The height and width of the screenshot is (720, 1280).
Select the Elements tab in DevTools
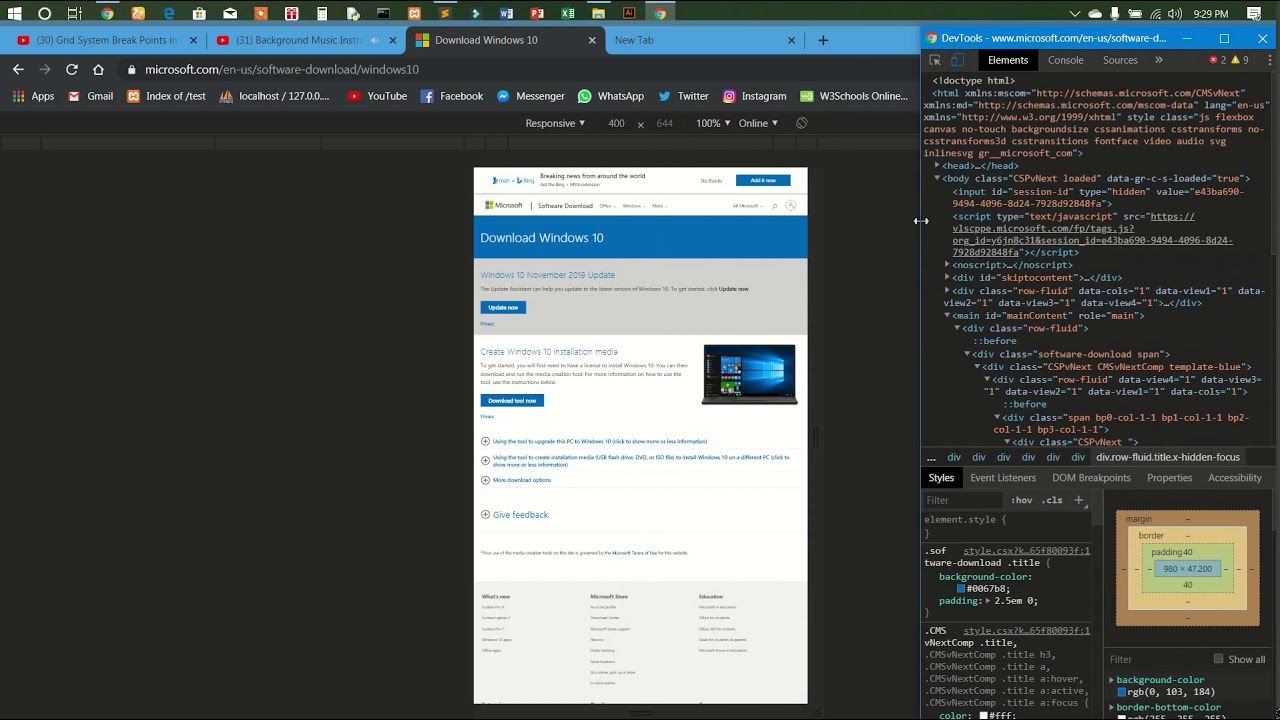tap(1007, 60)
